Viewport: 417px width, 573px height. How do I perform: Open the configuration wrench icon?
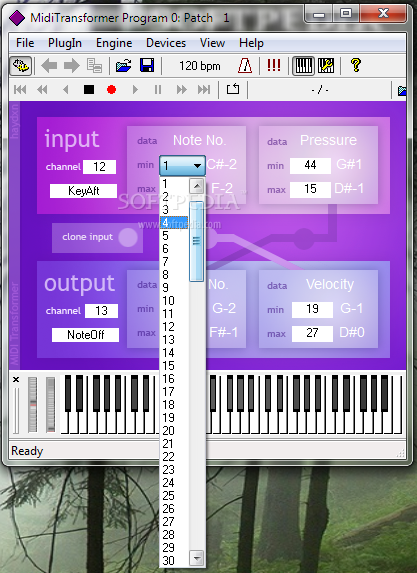click(x=326, y=66)
